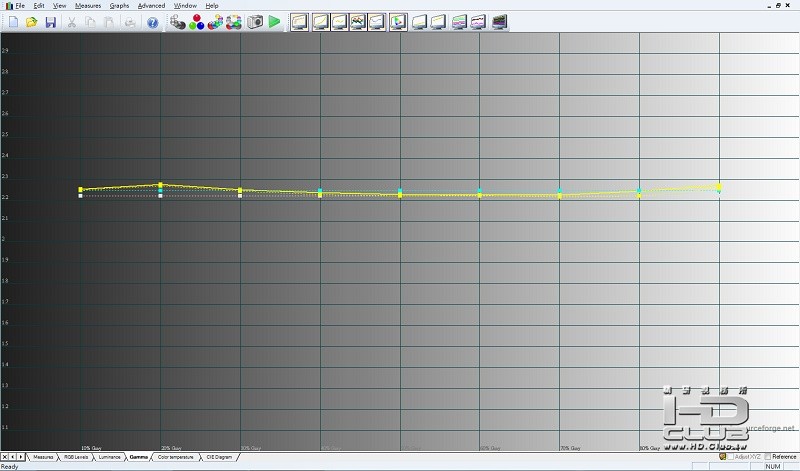Open the File menu

(x=20, y=6)
